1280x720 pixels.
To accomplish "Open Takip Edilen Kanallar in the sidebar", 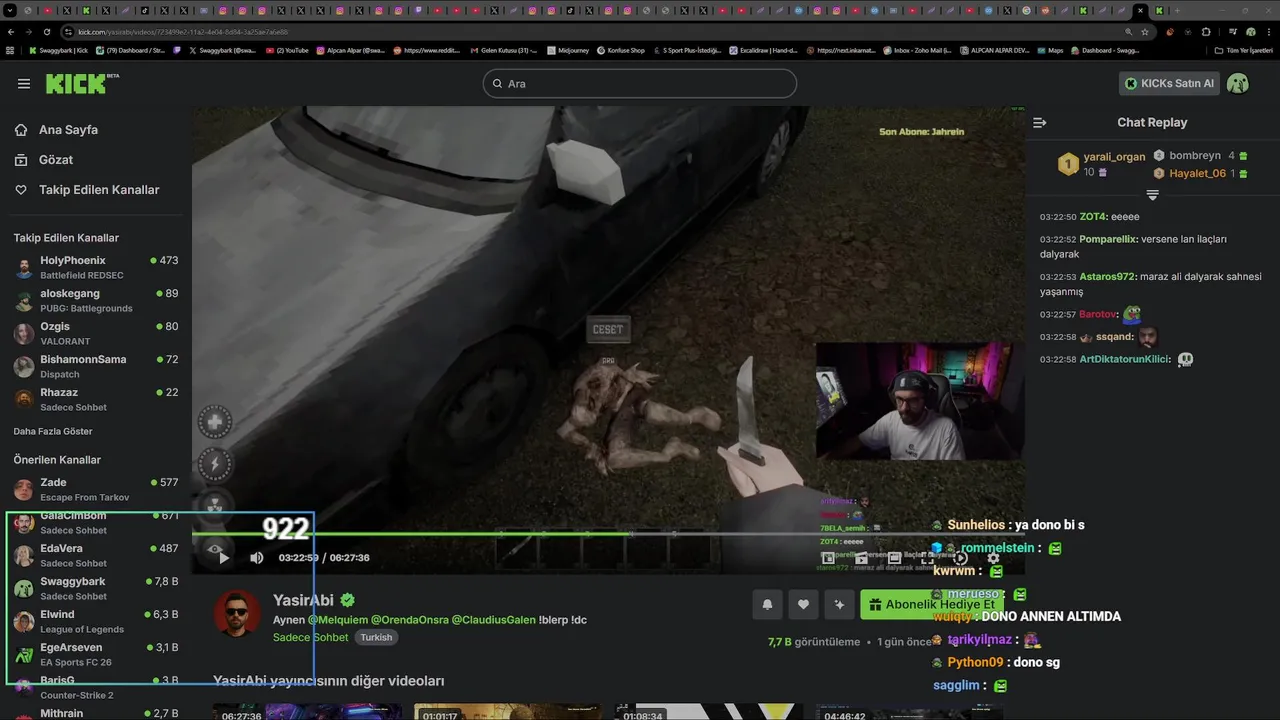I will tap(99, 190).
